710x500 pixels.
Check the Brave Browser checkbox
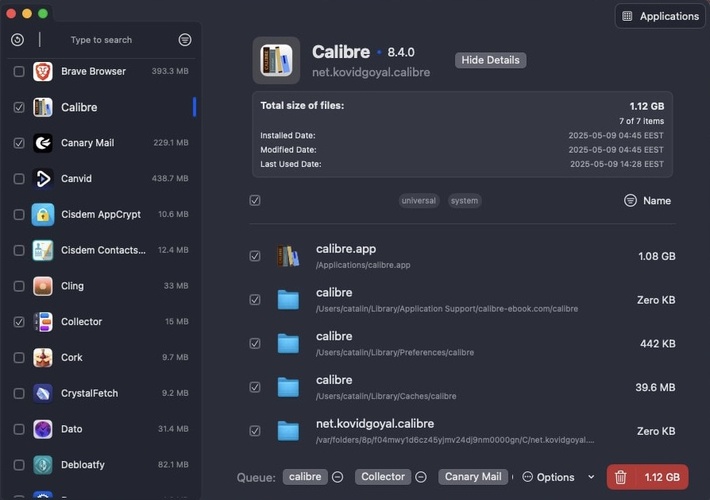[x=19, y=72]
